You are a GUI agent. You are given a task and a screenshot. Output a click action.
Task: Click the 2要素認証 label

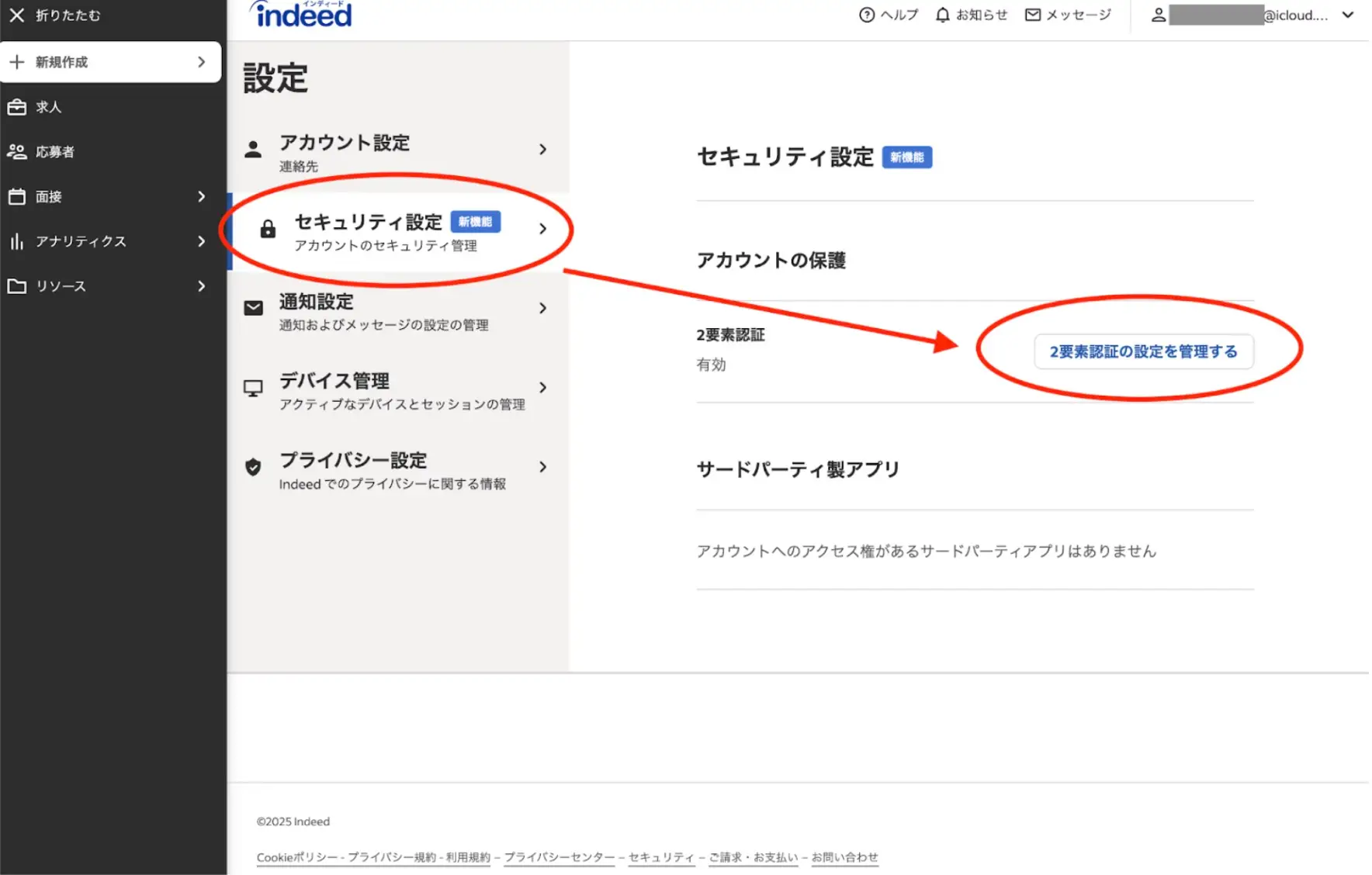tap(730, 335)
